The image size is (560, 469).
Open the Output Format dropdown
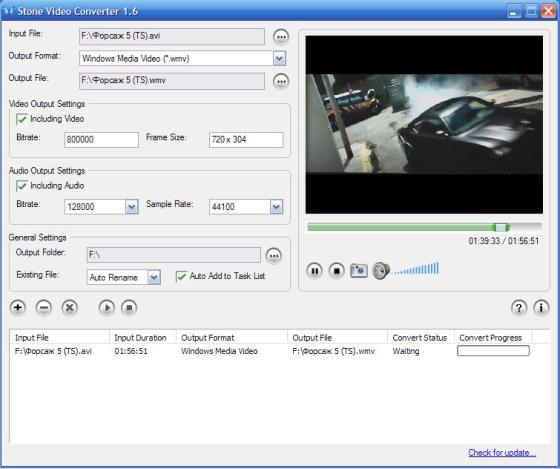pos(280,58)
